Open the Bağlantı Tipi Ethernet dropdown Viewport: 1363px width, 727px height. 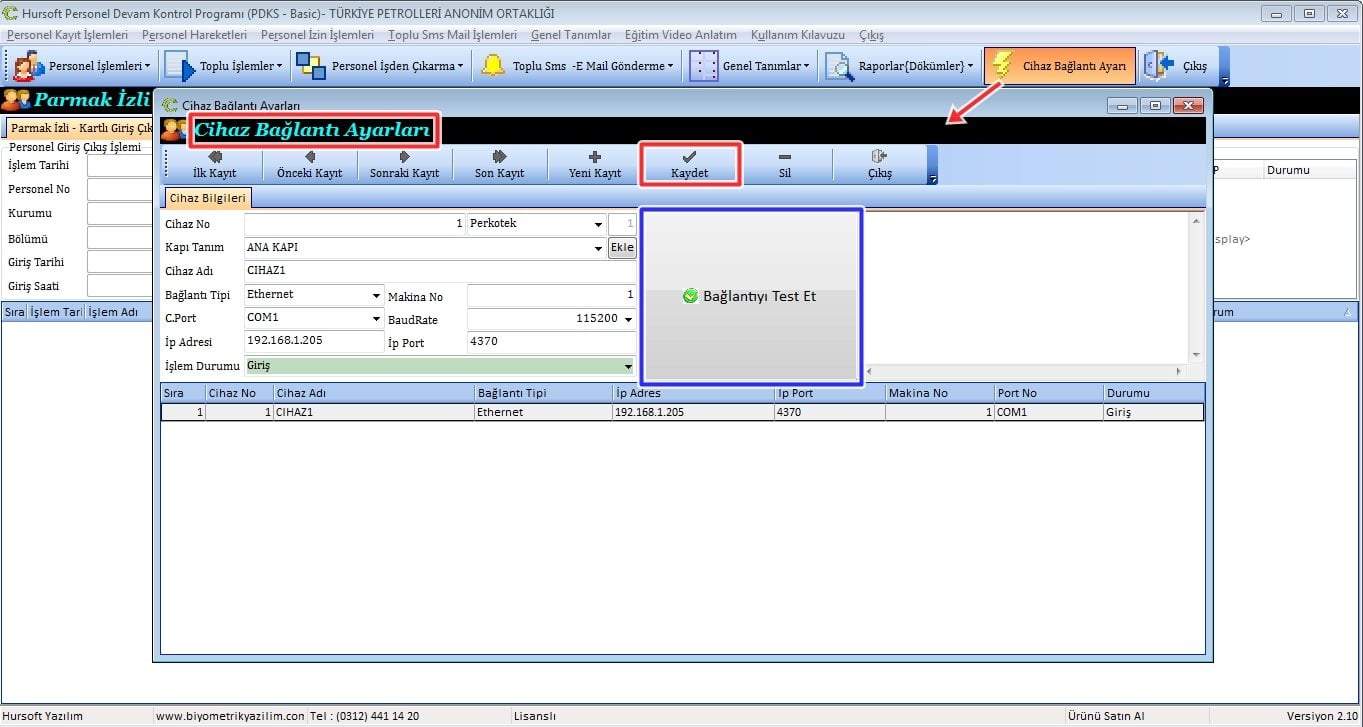click(377, 296)
